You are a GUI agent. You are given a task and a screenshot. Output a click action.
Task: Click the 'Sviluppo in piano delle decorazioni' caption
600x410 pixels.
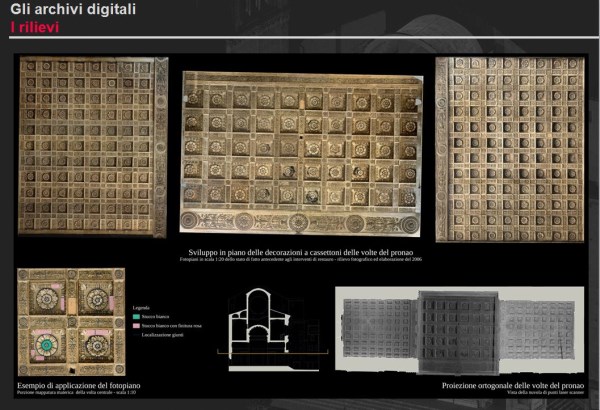click(x=300, y=252)
